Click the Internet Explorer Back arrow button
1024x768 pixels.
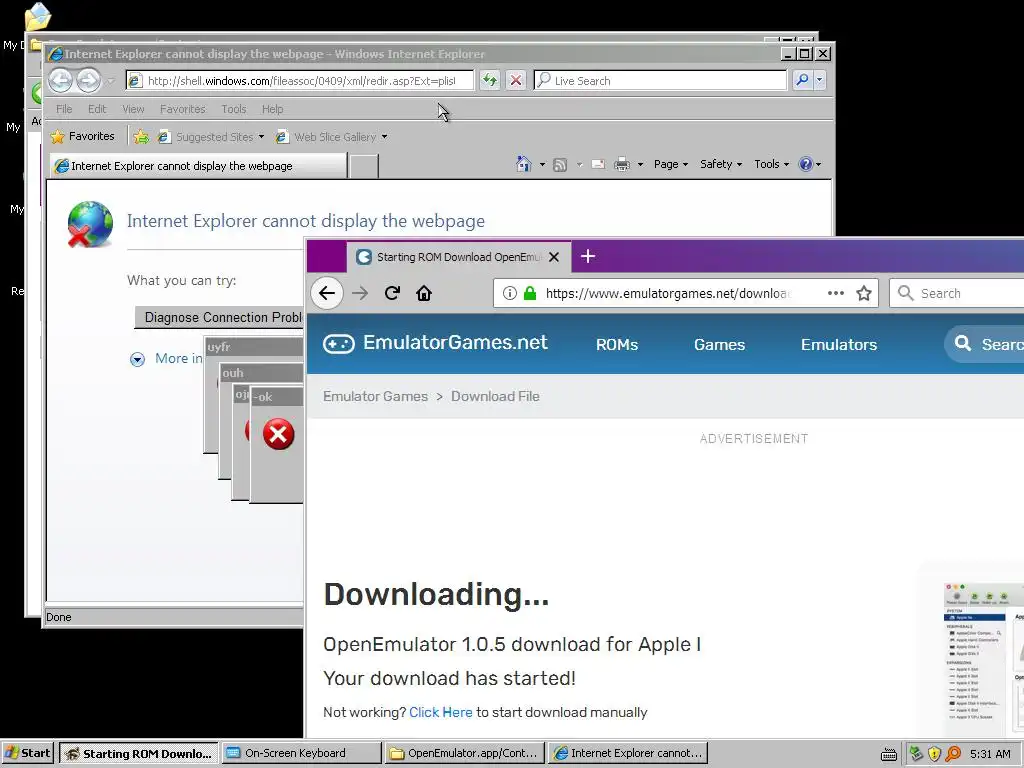tap(61, 80)
